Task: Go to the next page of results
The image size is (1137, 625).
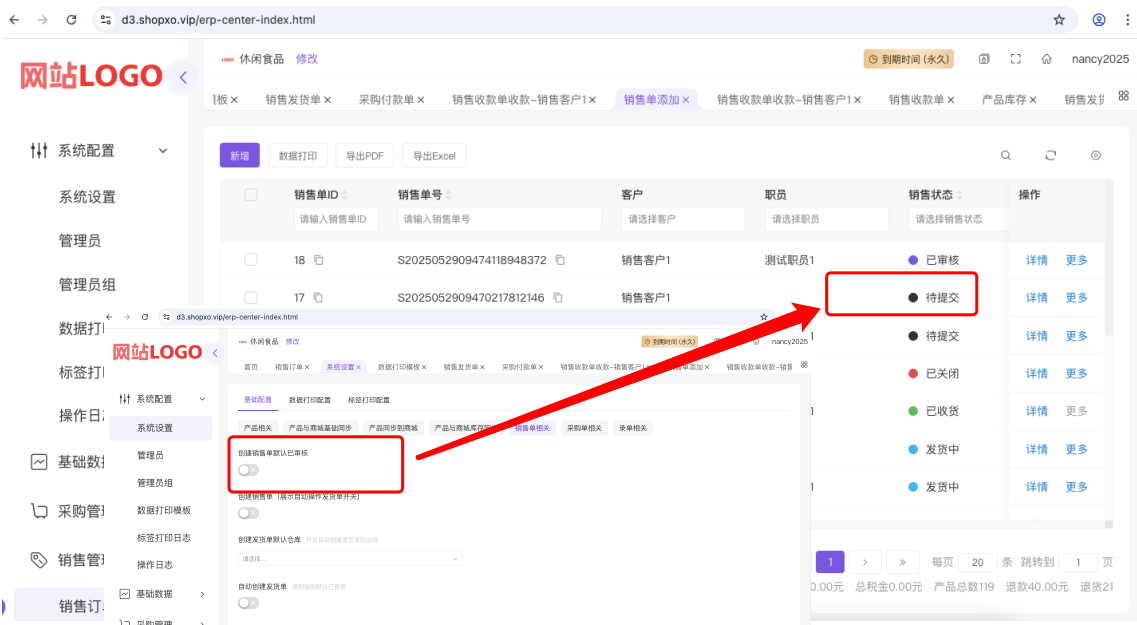Action: point(865,562)
